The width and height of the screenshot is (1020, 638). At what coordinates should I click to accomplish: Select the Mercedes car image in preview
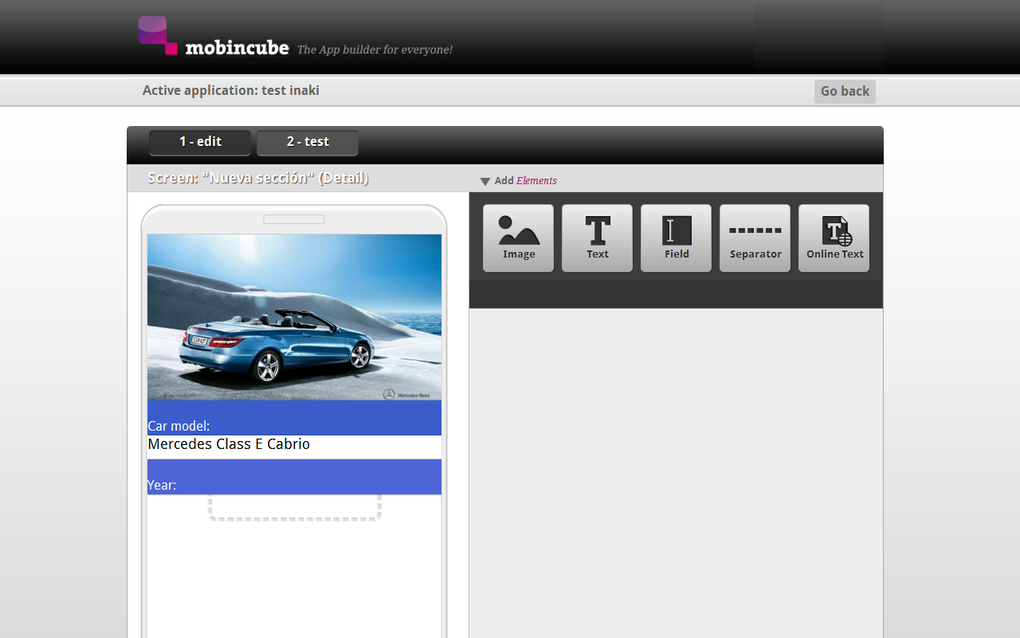[x=294, y=317]
